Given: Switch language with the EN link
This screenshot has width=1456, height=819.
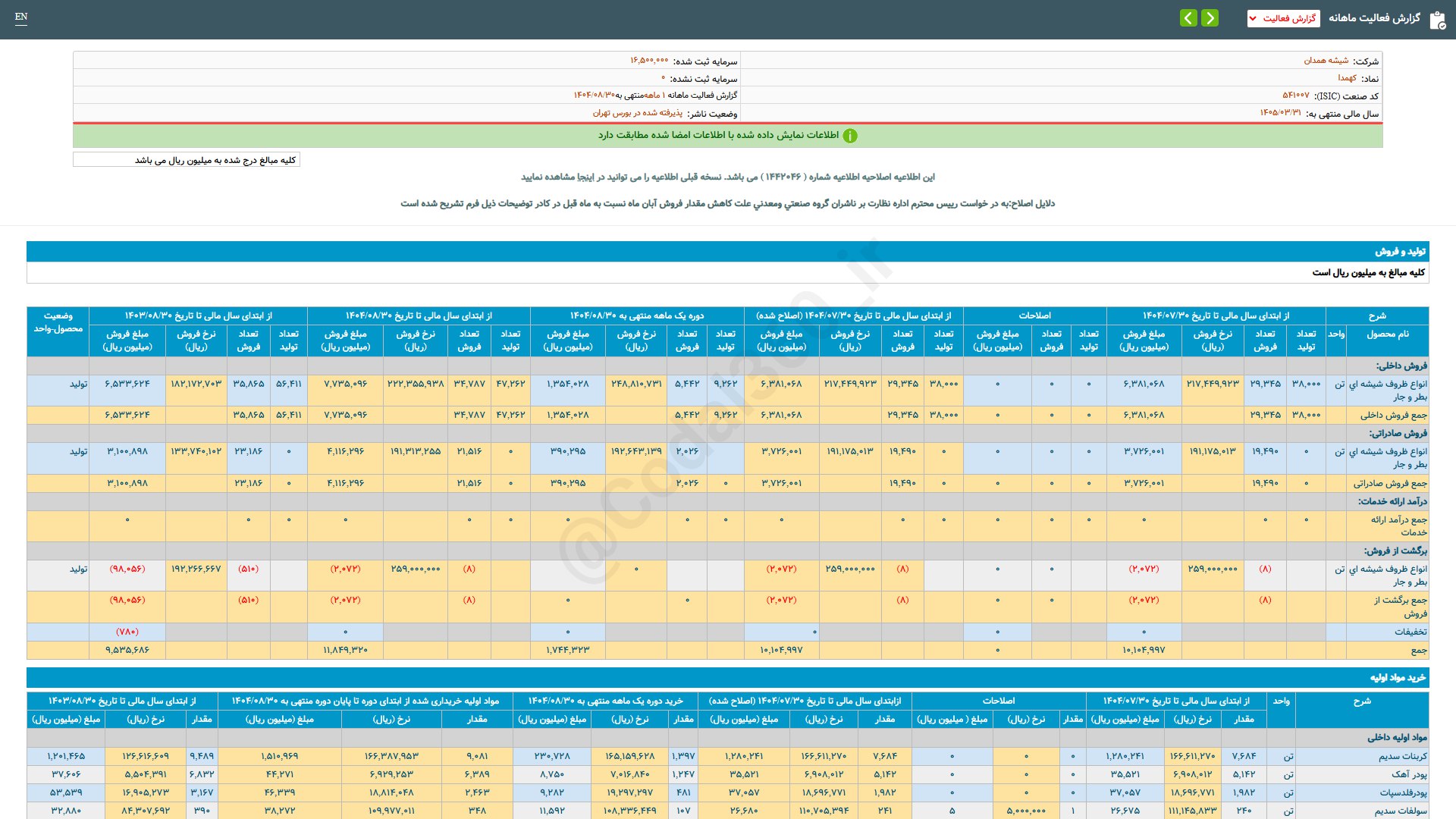Looking at the screenshot, I should 21,17.
